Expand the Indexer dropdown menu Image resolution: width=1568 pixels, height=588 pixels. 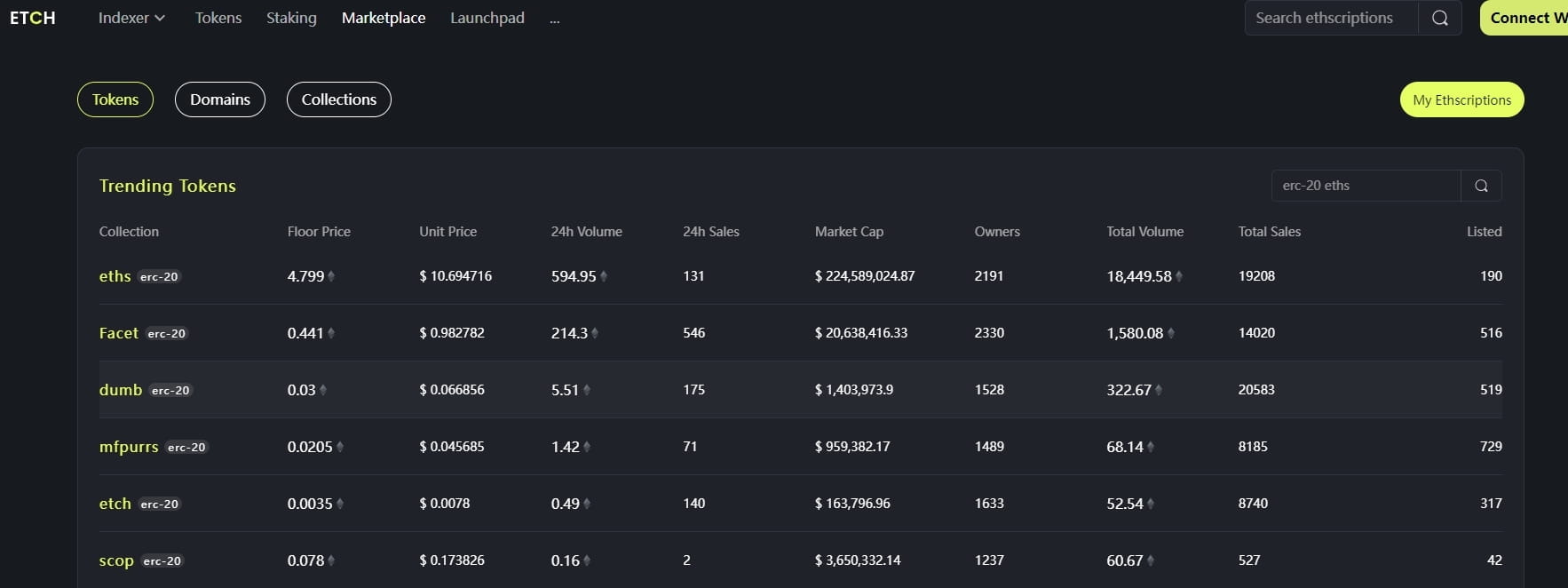click(131, 18)
